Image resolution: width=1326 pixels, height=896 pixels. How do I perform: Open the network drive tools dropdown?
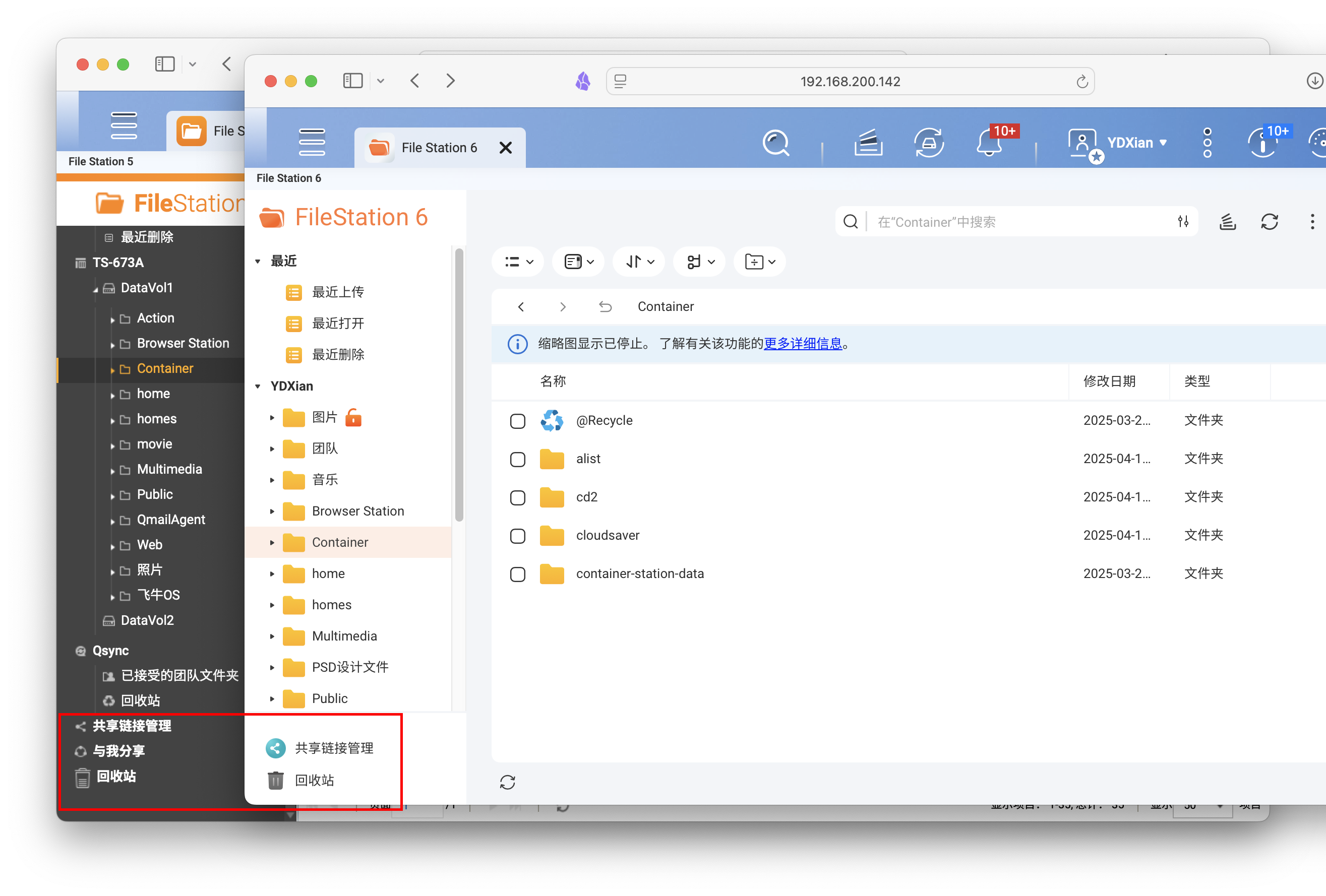click(699, 262)
